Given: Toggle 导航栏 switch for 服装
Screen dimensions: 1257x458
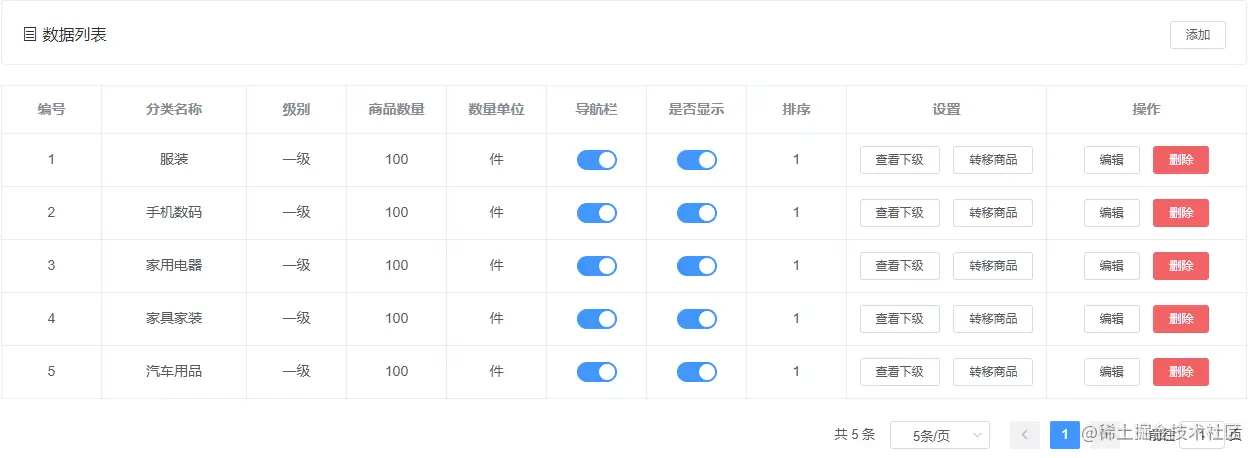Looking at the screenshot, I should [597, 160].
